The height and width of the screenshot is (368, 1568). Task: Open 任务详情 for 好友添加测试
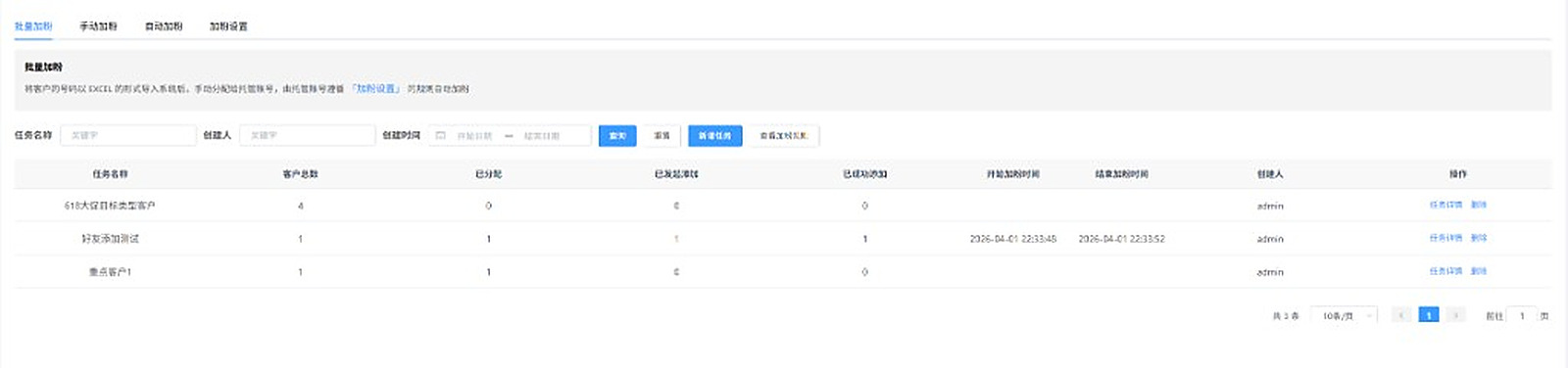pos(1445,238)
